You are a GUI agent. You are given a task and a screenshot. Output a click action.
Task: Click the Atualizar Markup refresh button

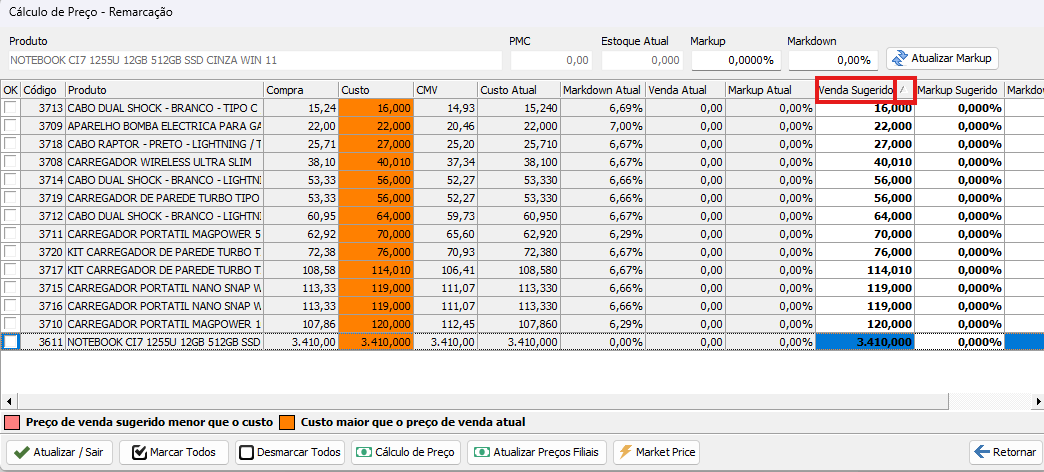coord(941,58)
